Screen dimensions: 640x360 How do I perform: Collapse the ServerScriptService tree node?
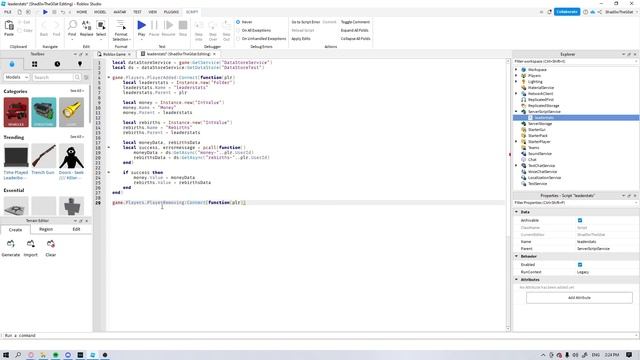coord(516,111)
